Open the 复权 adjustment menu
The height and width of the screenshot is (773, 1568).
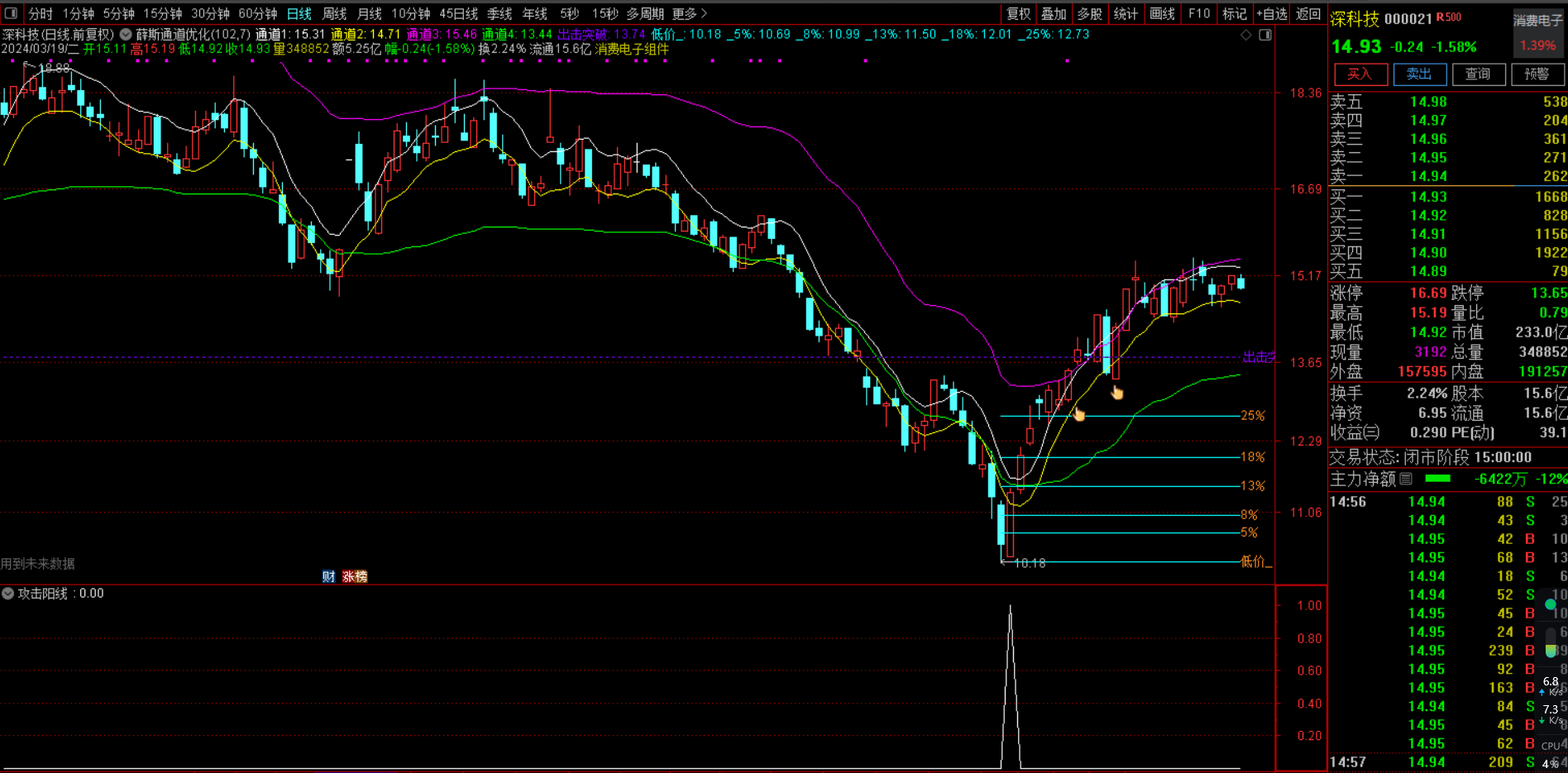click(x=1019, y=13)
